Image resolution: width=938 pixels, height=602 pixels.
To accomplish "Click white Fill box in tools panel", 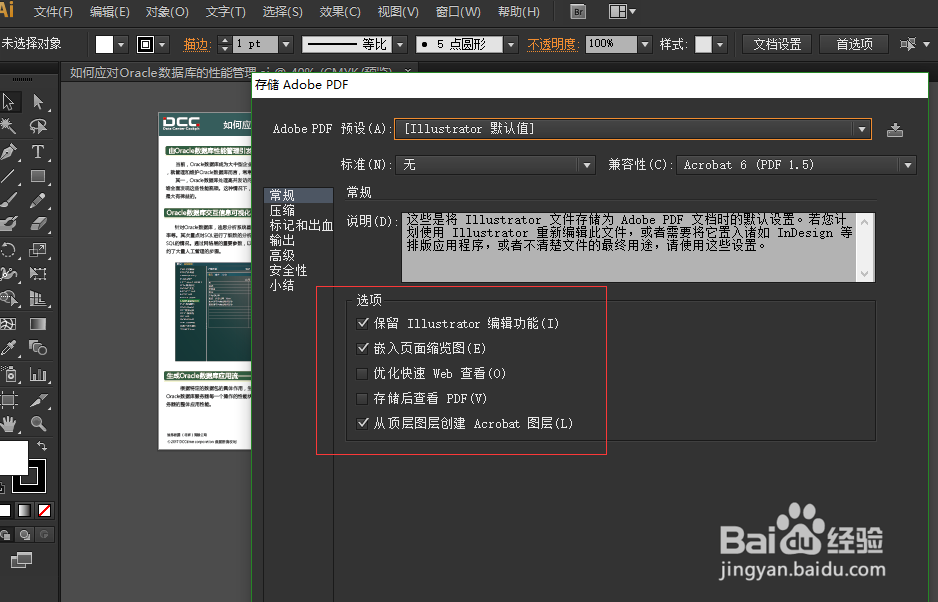I will pos(13,457).
